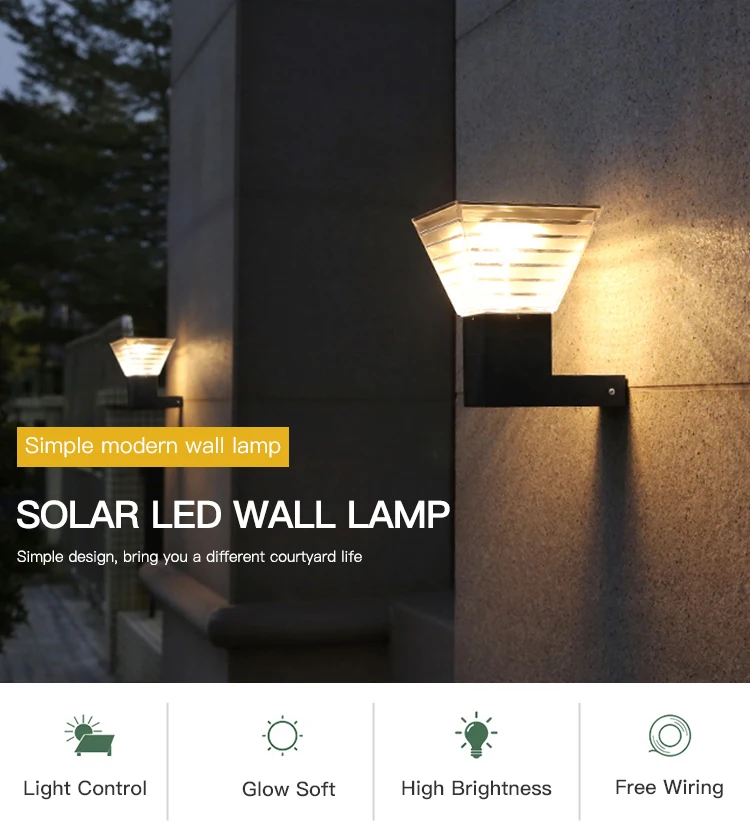This screenshot has height=831, width=750.
Task: Select the Free Wiring label text
Action: (x=669, y=788)
